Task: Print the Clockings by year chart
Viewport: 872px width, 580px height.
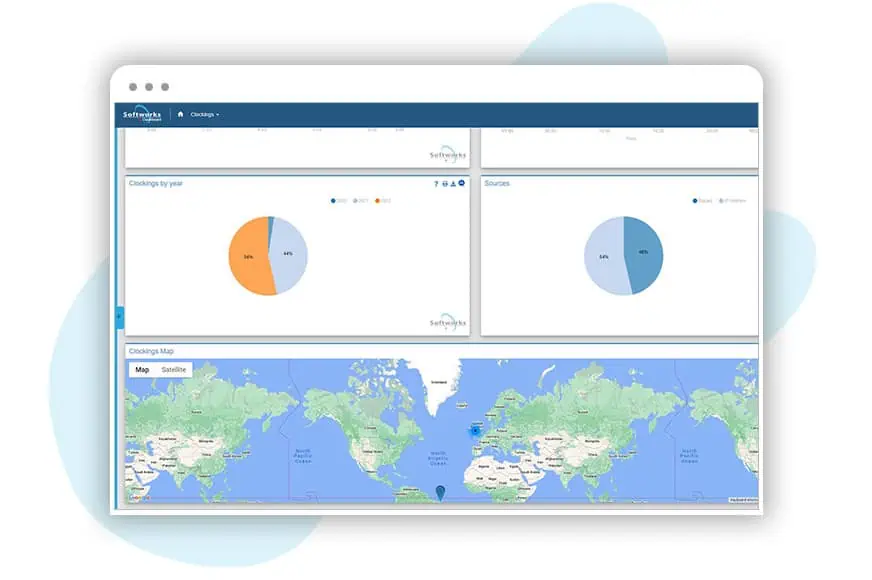Action: [445, 184]
